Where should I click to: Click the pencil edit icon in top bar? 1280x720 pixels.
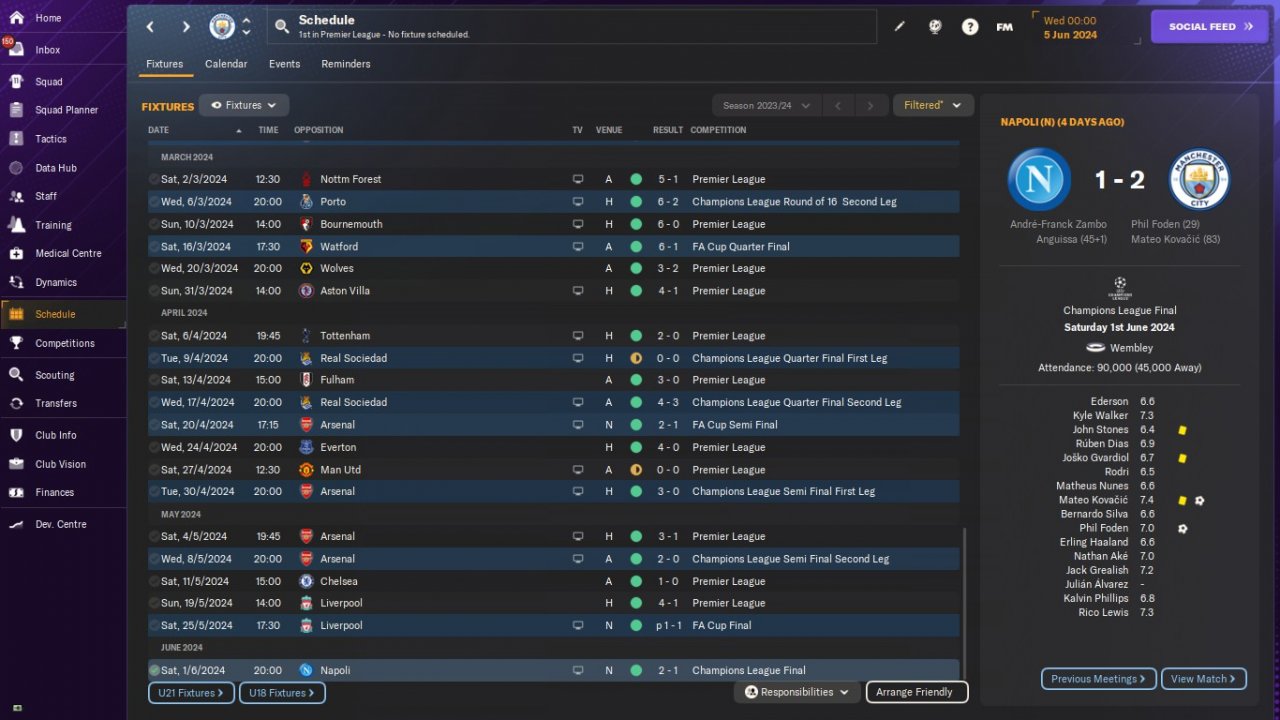pos(899,27)
